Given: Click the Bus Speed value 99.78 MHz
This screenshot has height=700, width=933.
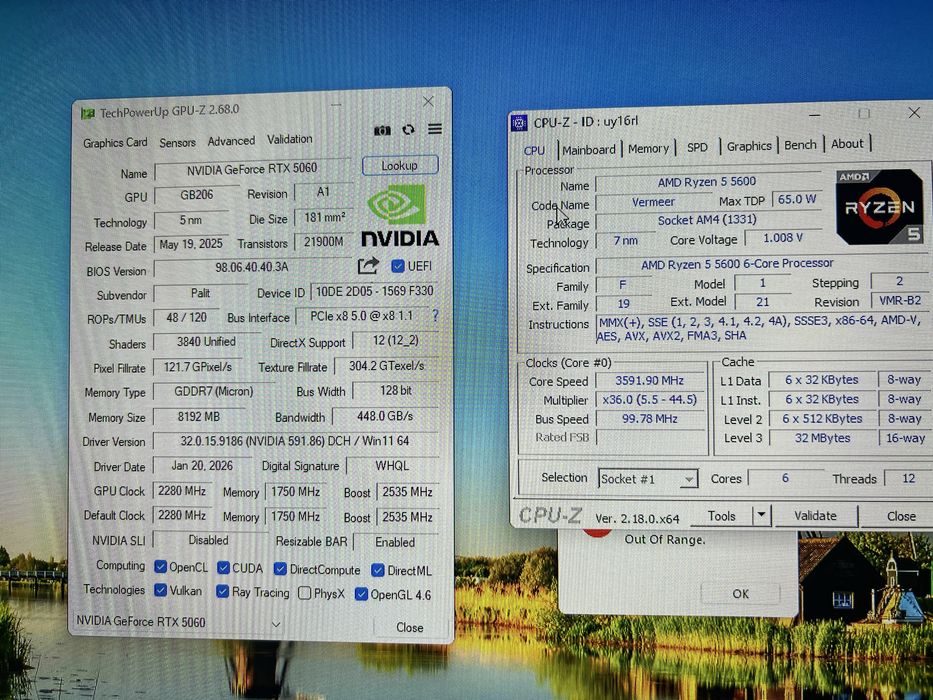Looking at the screenshot, I should coord(649,418).
